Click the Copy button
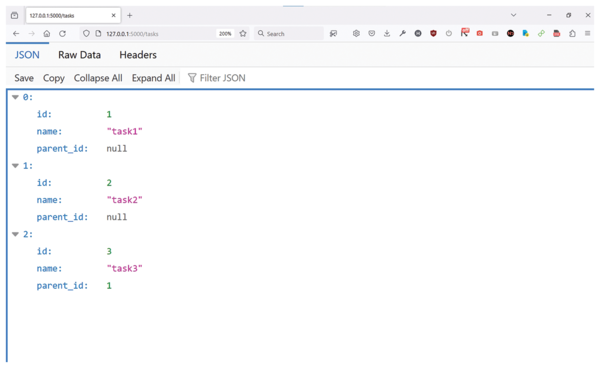 tap(54, 78)
